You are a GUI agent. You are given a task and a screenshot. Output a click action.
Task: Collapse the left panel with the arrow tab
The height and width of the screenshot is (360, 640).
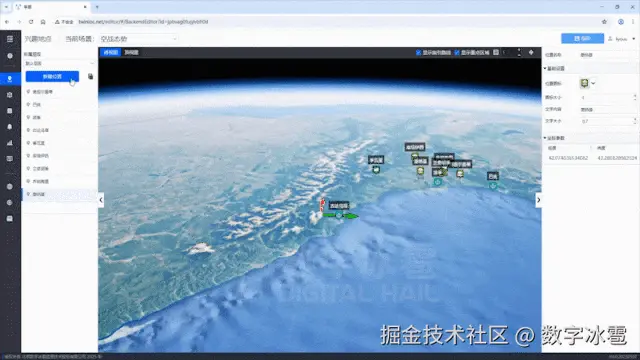click(101, 200)
